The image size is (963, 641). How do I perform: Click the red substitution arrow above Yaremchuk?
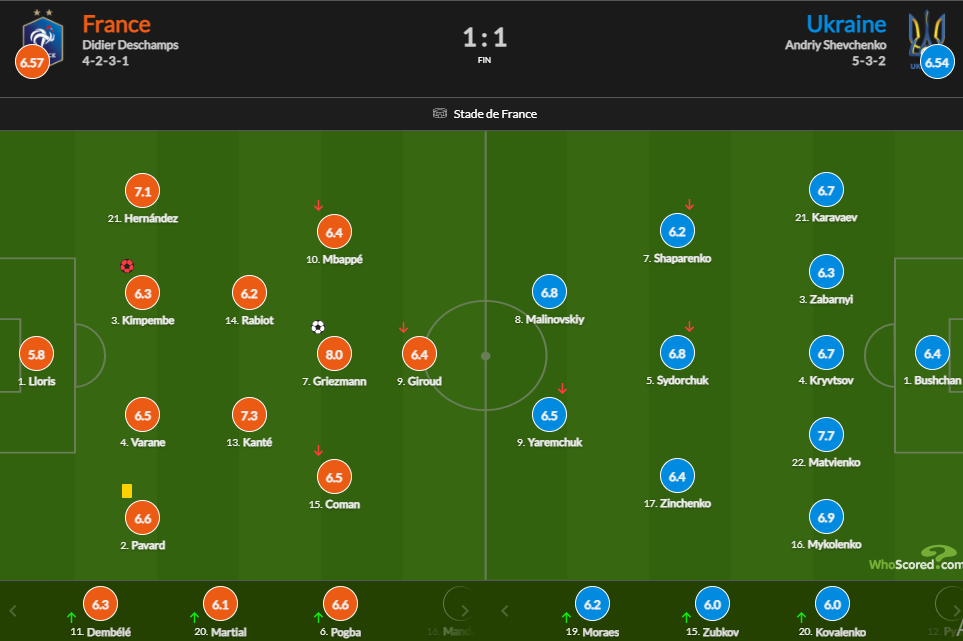point(562,389)
